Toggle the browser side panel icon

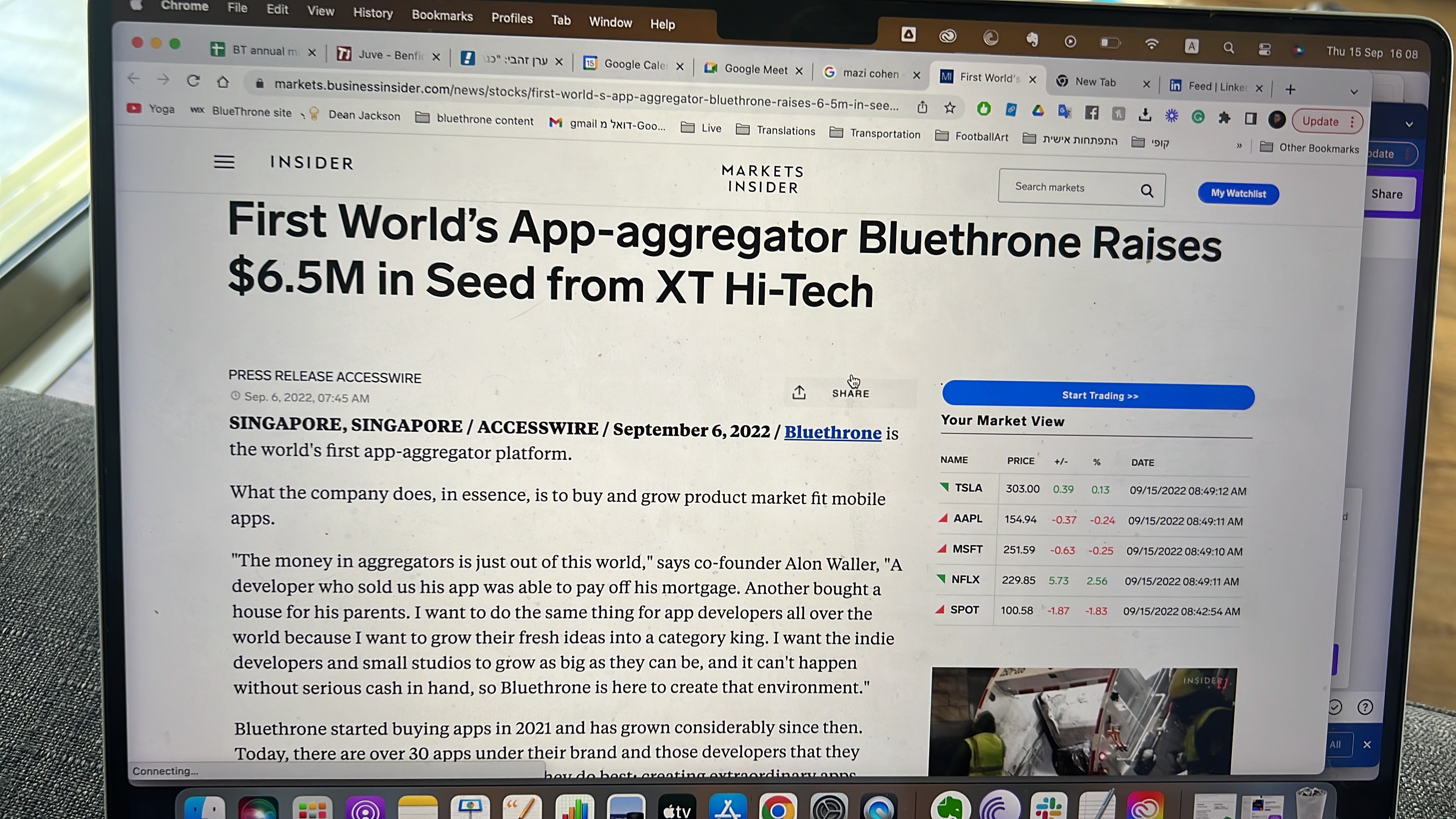[x=1250, y=119]
